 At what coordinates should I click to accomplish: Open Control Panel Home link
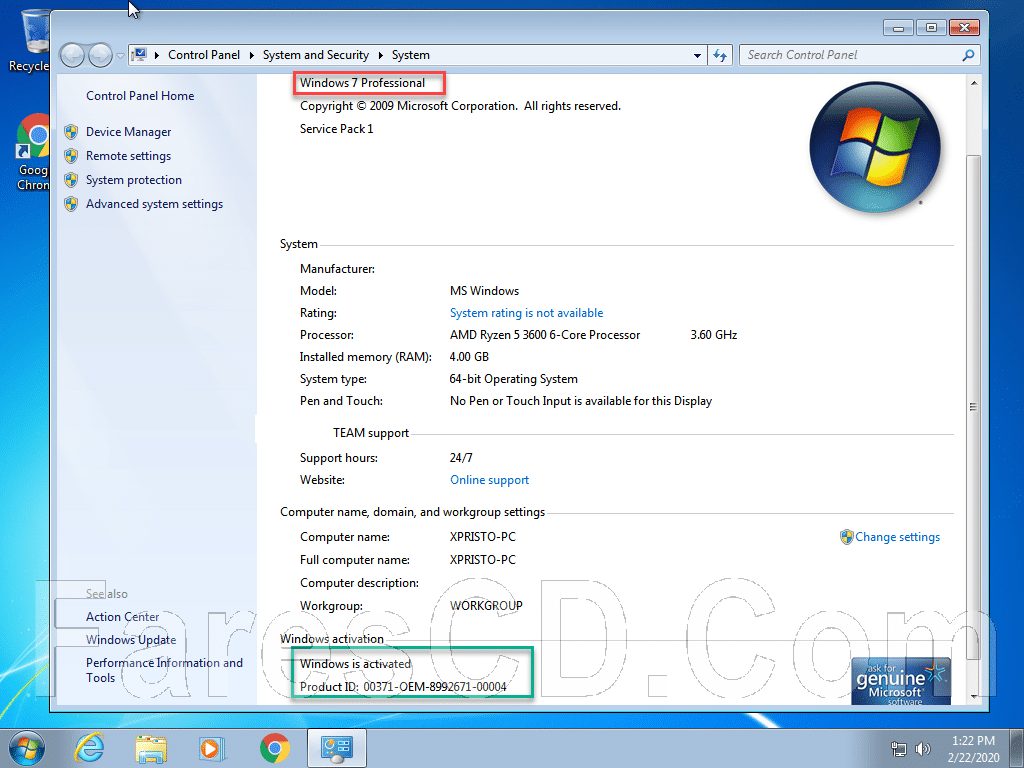click(x=140, y=96)
